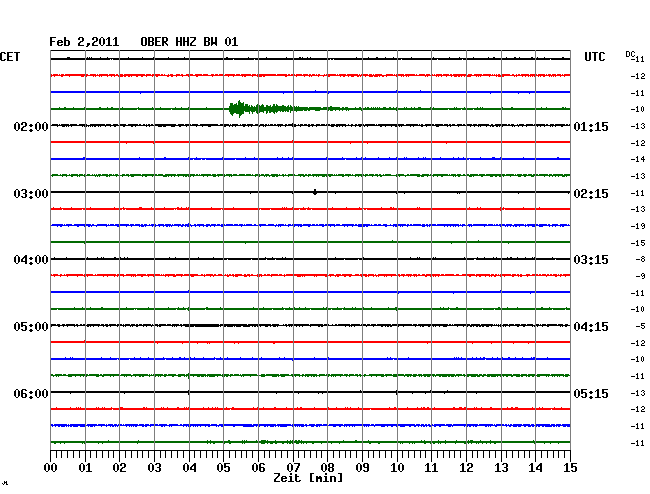
Task: Click the 02:15 UTC time label
Action: point(591,194)
